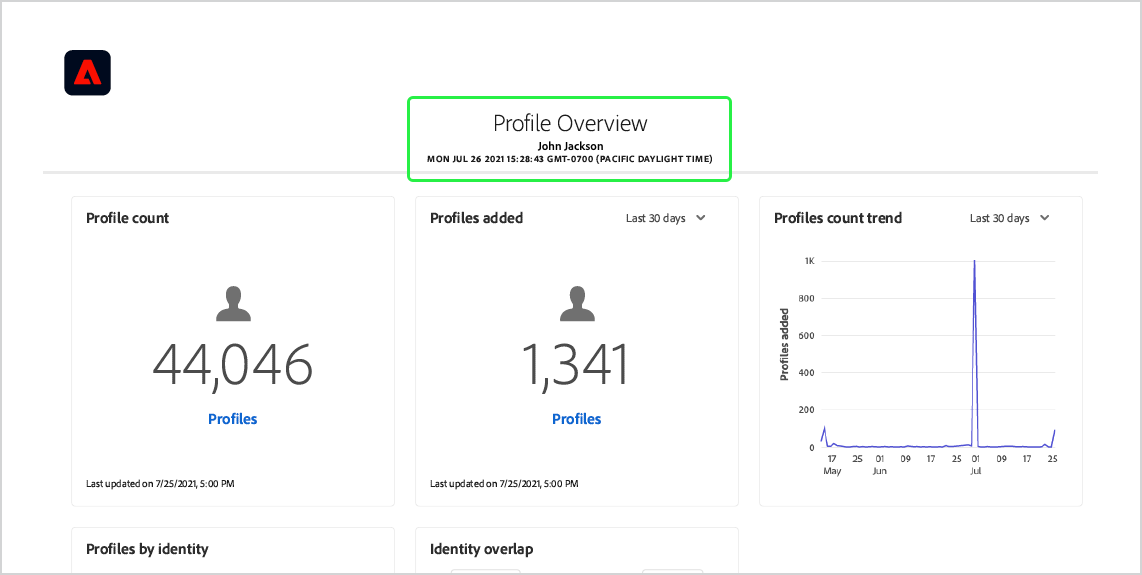
Task: Click the 44,046 profile count number
Action: [x=233, y=364]
